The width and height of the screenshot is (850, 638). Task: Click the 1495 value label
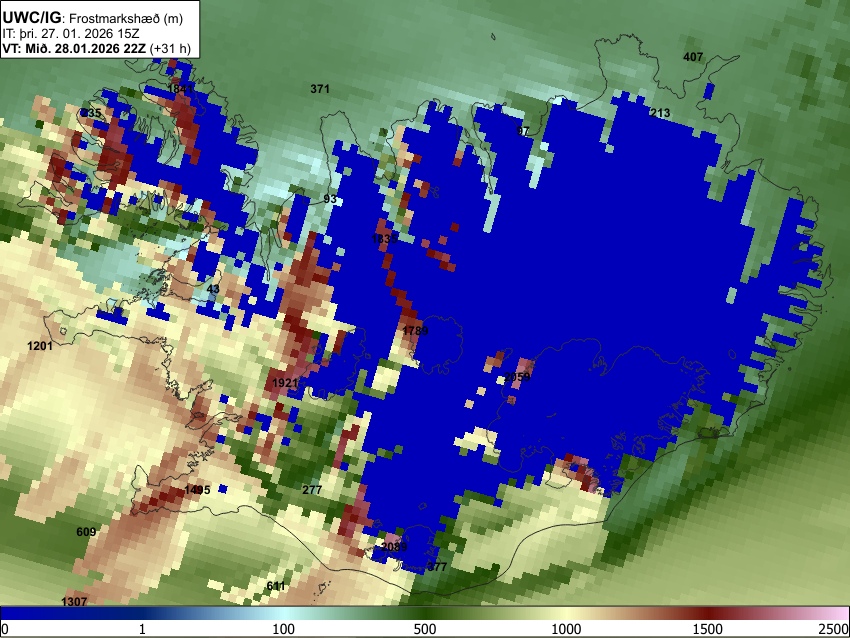coord(197,490)
